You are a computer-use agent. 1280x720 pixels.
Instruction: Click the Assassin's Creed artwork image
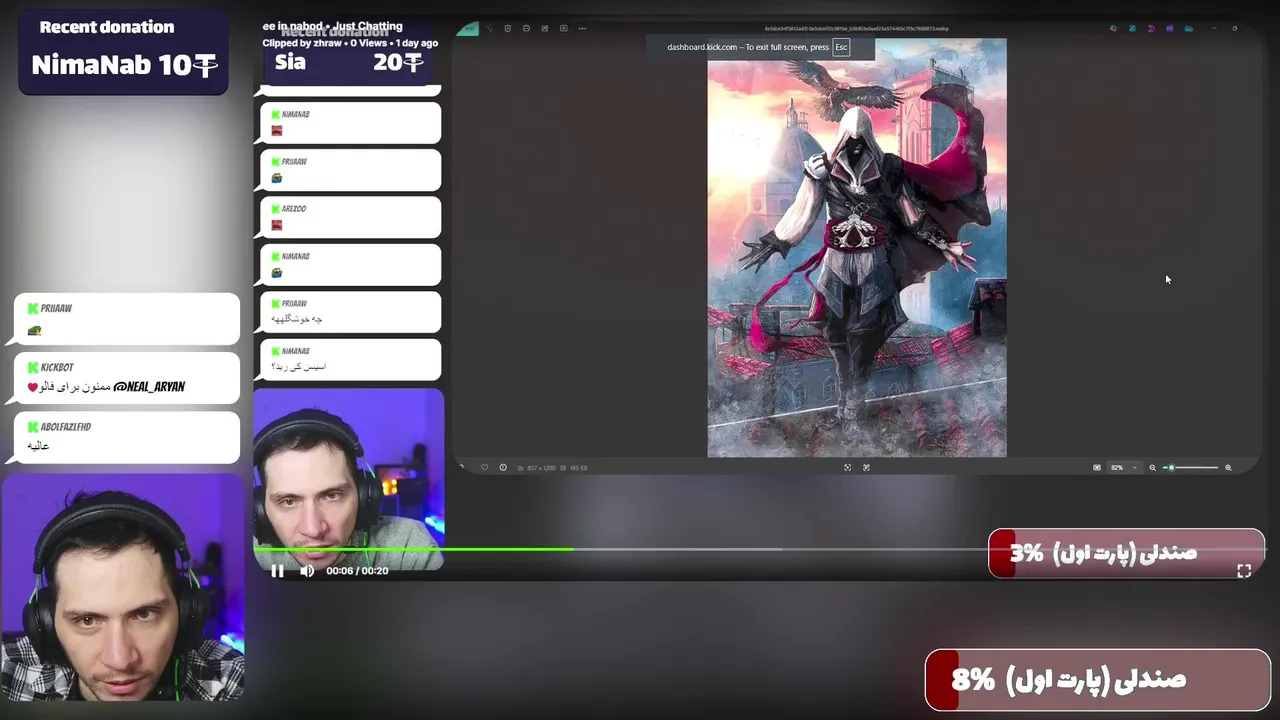point(857,247)
